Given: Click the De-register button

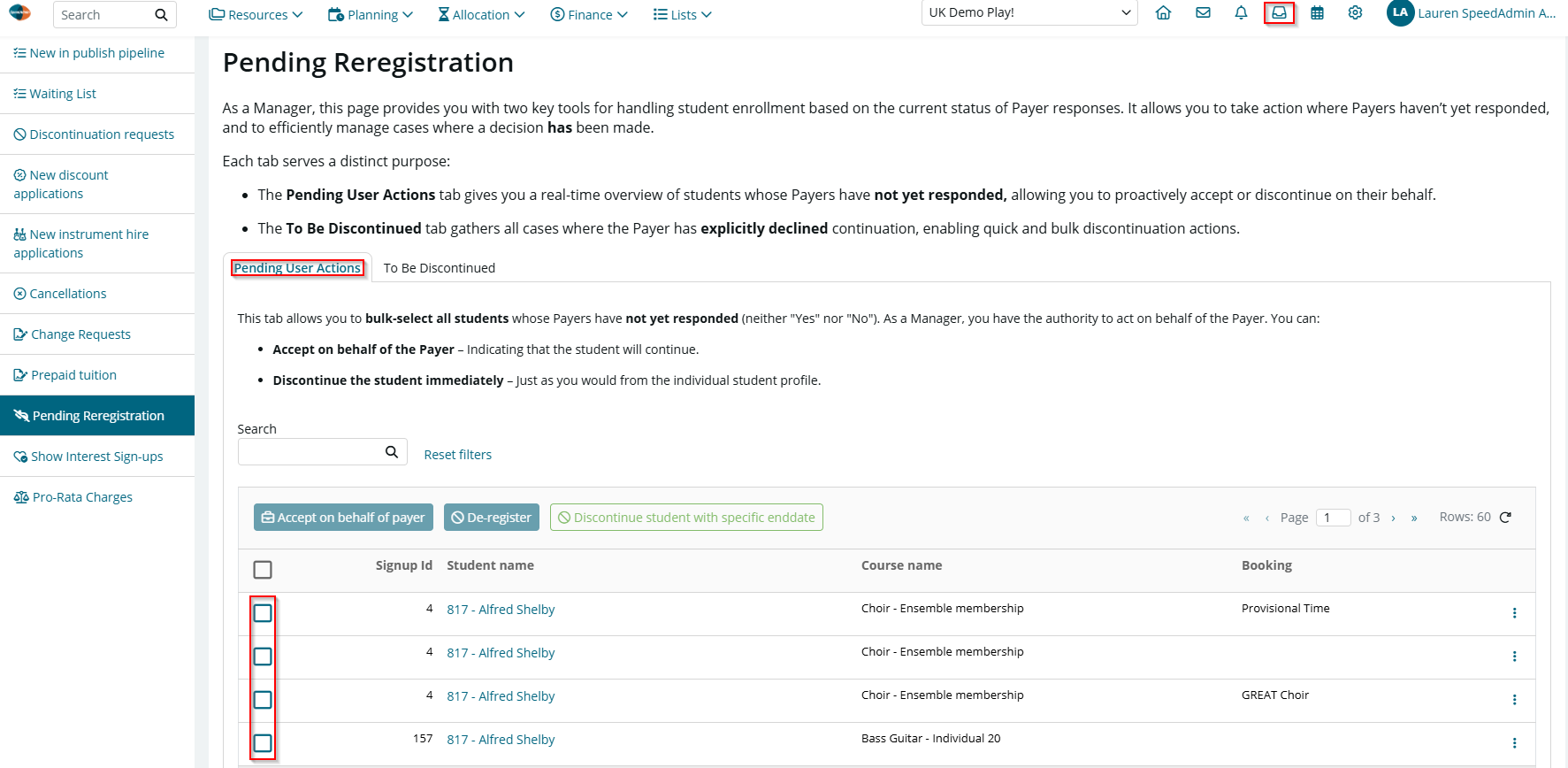Looking at the screenshot, I should pyautogui.click(x=492, y=518).
